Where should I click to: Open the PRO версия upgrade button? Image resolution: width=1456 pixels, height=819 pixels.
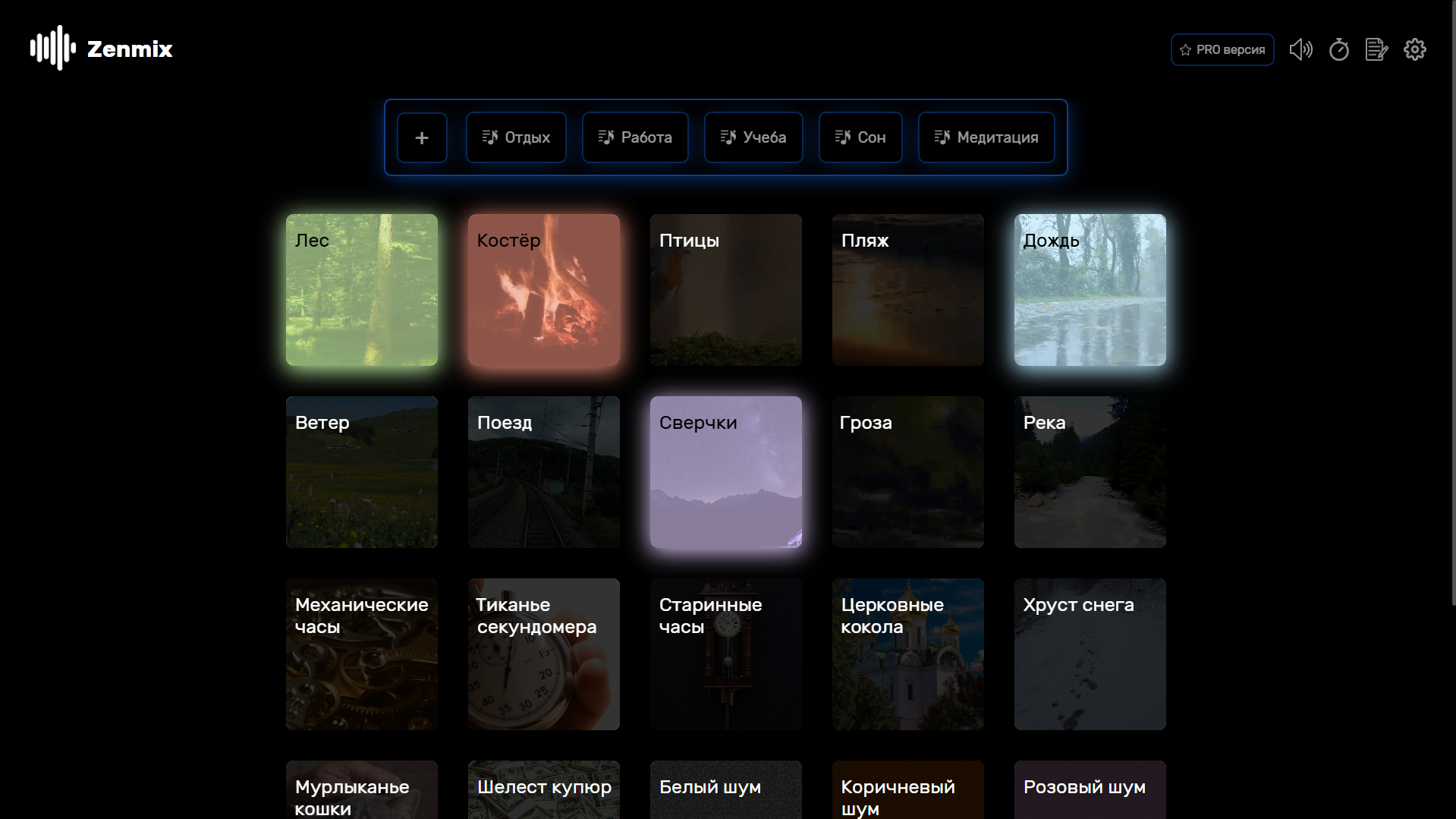coord(1222,49)
